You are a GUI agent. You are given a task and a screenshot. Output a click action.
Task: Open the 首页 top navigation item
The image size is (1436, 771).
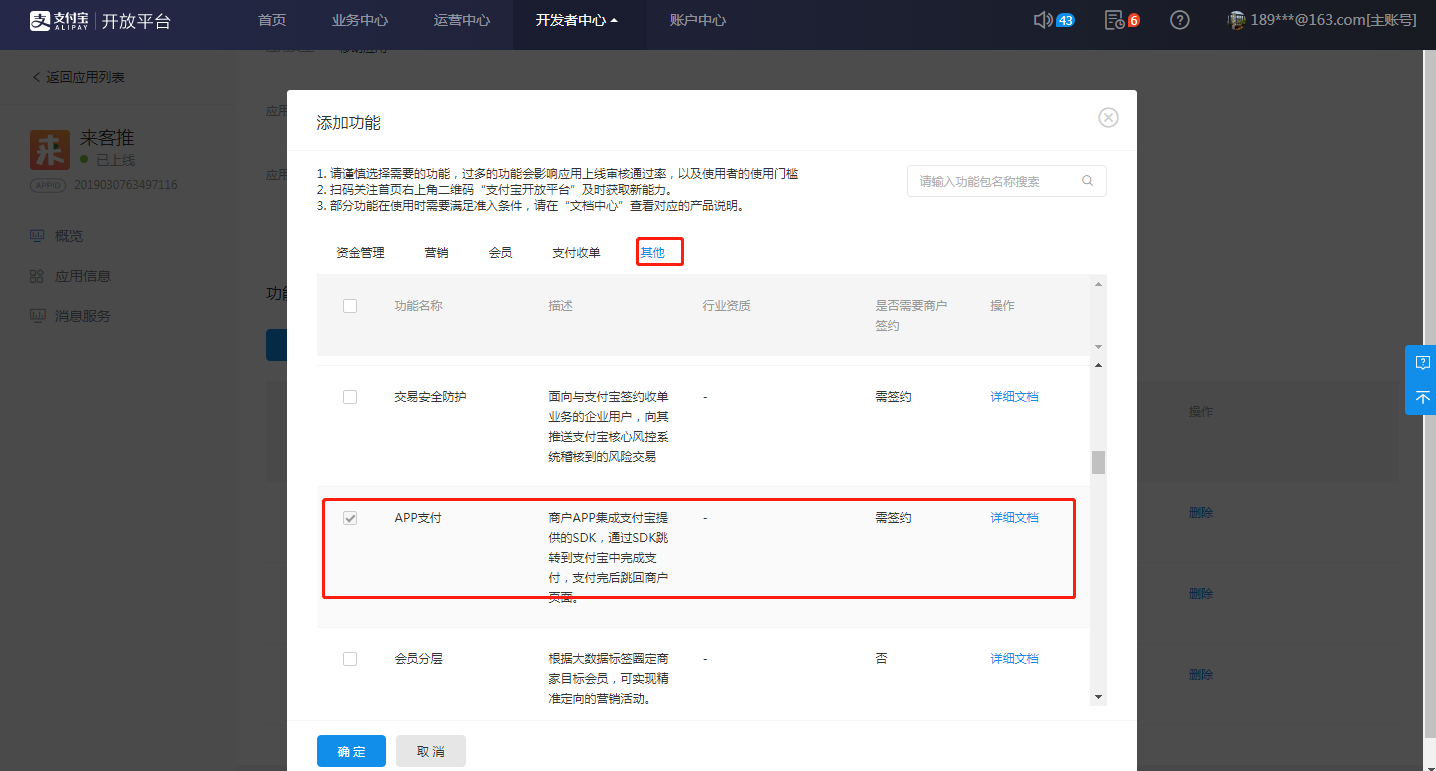[272, 20]
